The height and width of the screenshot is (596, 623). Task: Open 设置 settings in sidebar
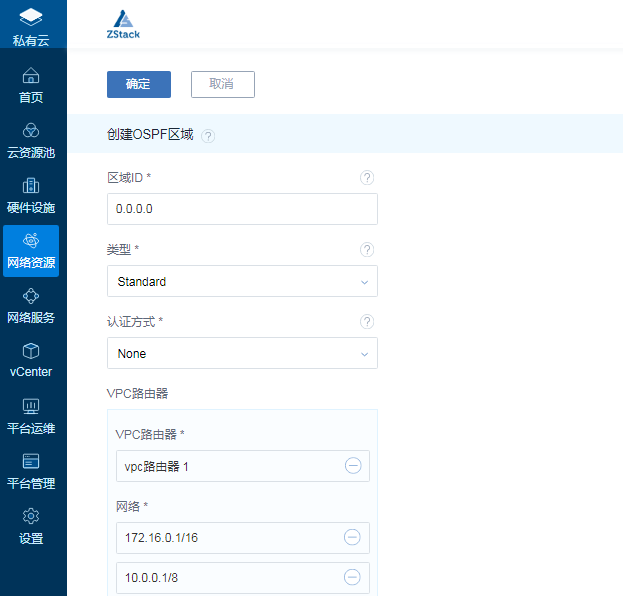pyautogui.click(x=31, y=526)
